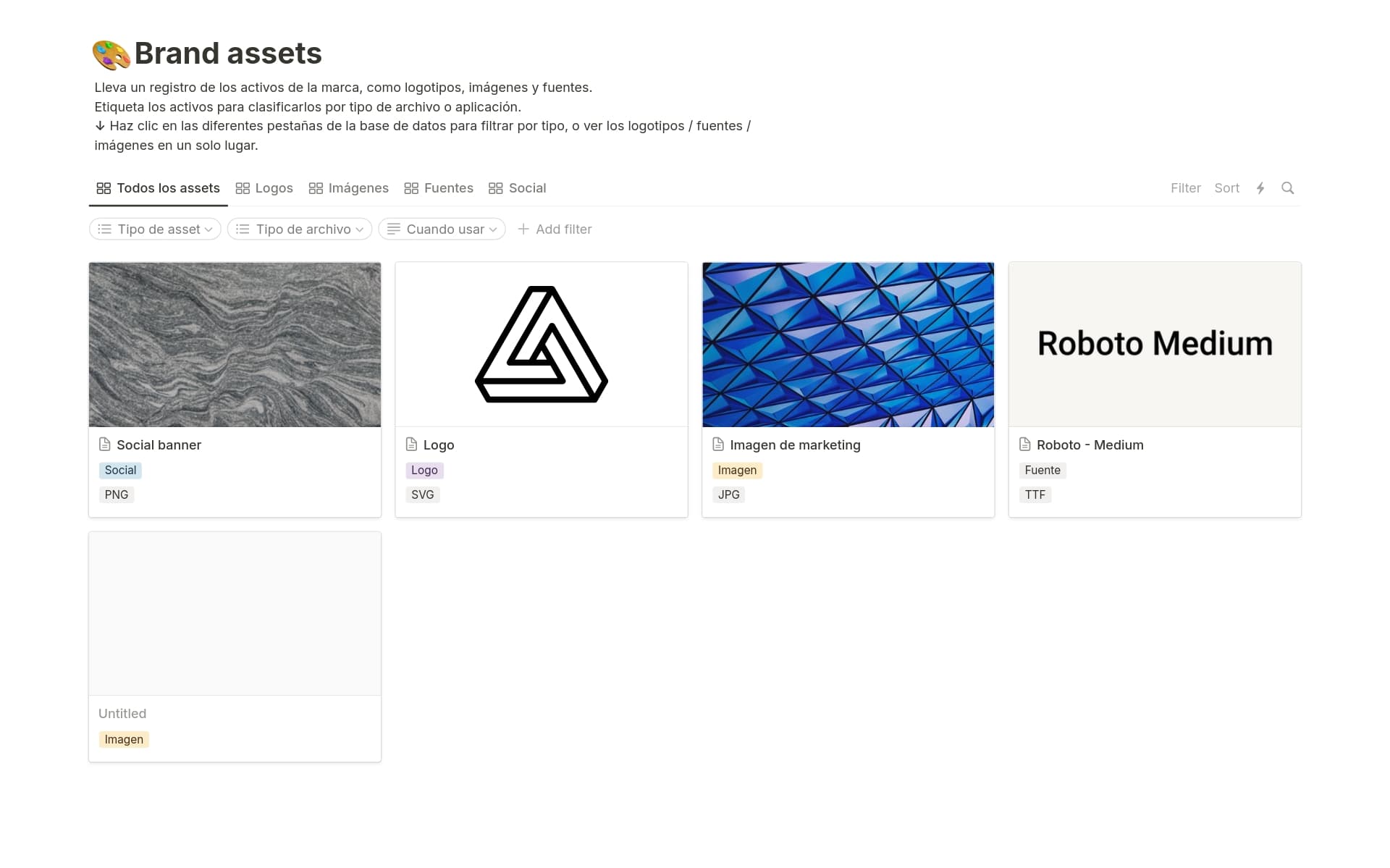
Task: Switch to the Logos tab
Action: 264,188
